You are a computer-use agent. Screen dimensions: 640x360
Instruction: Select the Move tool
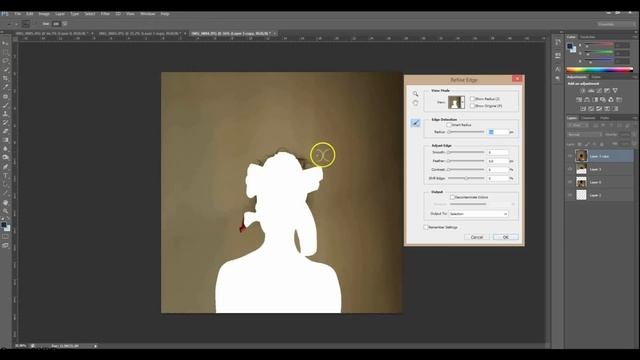pos(5,43)
